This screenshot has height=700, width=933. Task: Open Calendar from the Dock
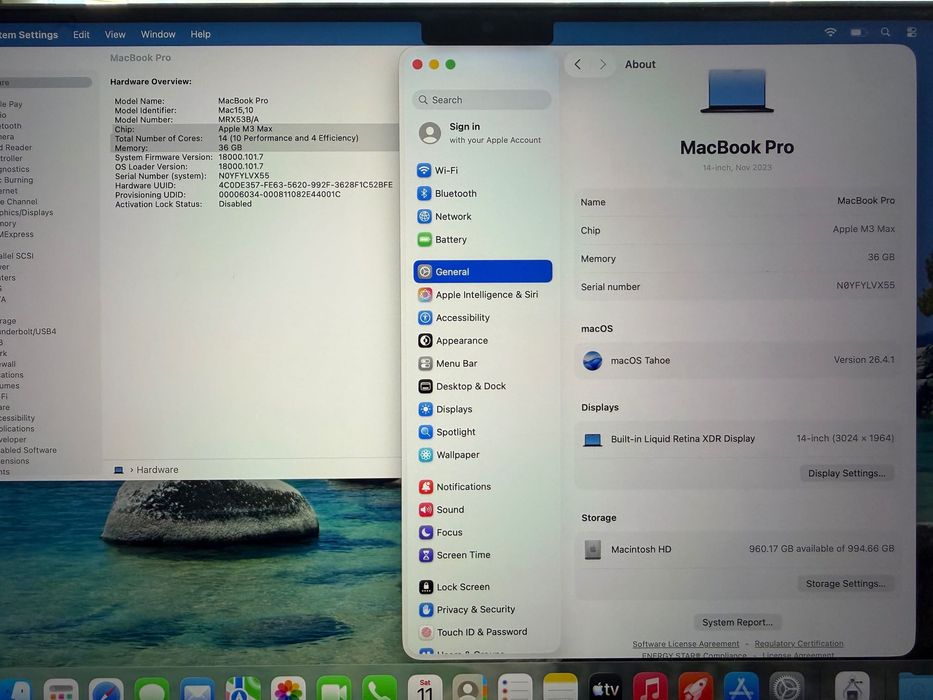[425, 688]
